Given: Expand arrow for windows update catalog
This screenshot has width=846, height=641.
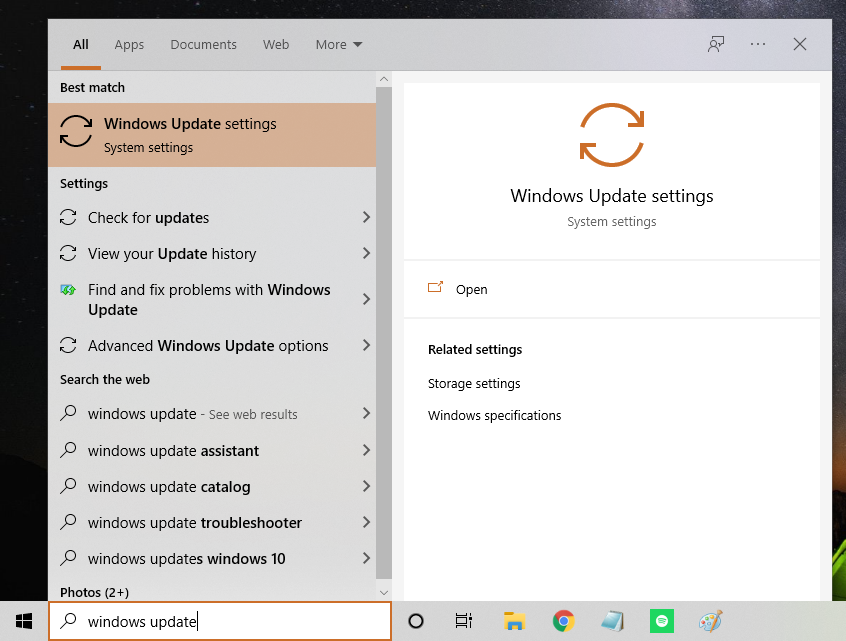Looking at the screenshot, I should 366,486.
